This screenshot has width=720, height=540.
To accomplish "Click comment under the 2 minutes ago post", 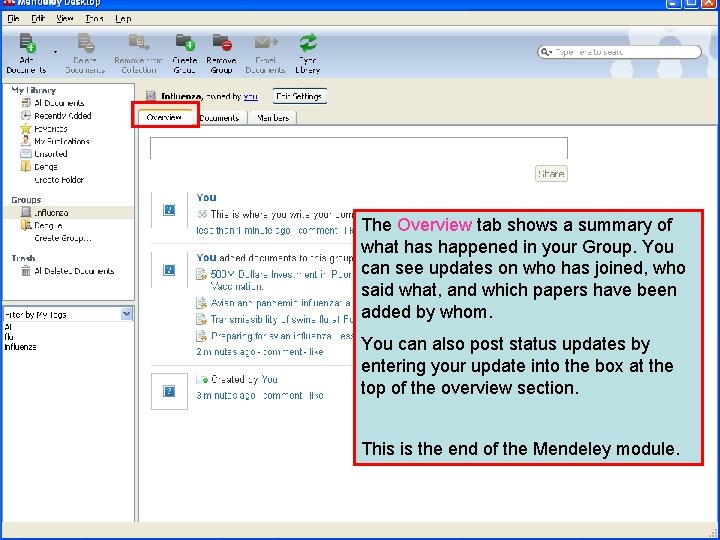I will 282,352.
